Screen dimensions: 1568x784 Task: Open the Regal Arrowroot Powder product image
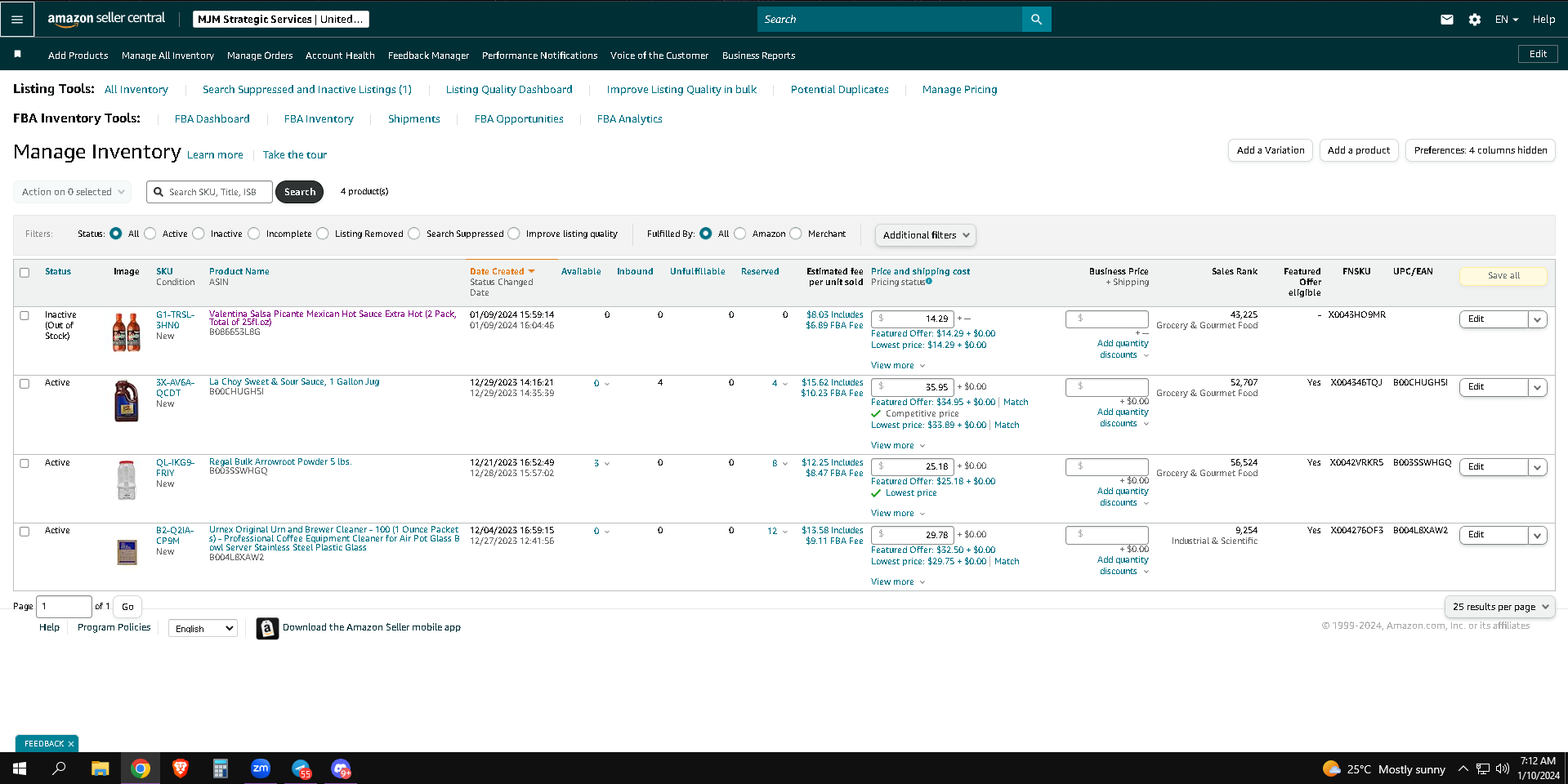coord(127,479)
